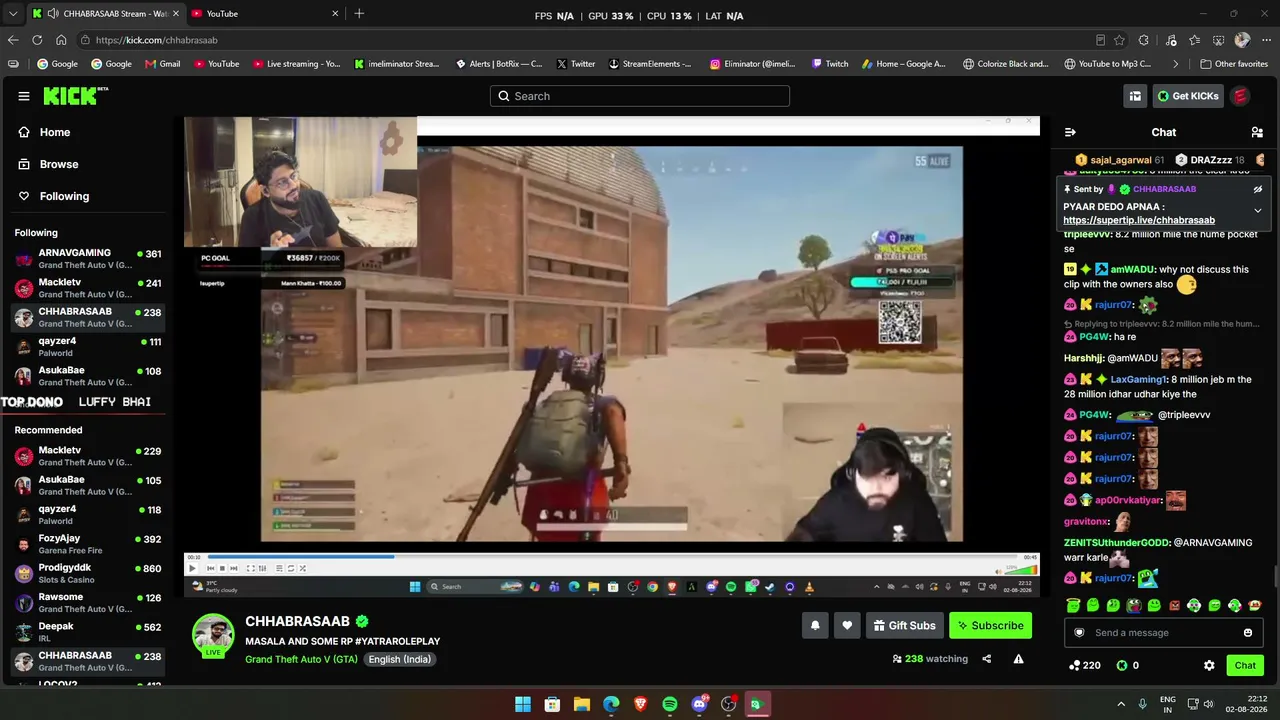Open the Other favorites folder
1280x720 pixels.
(x=1233, y=64)
